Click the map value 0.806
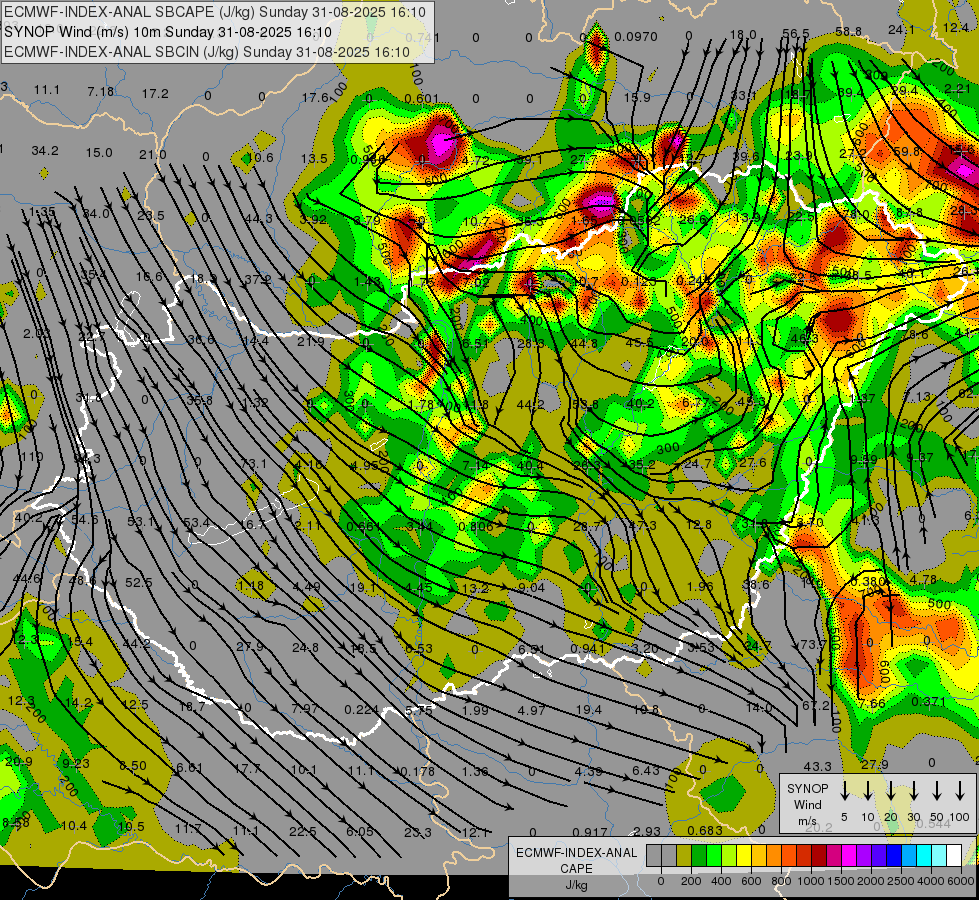This screenshot has height=900, width=979. pyautogui.click(x=476, y=527)
